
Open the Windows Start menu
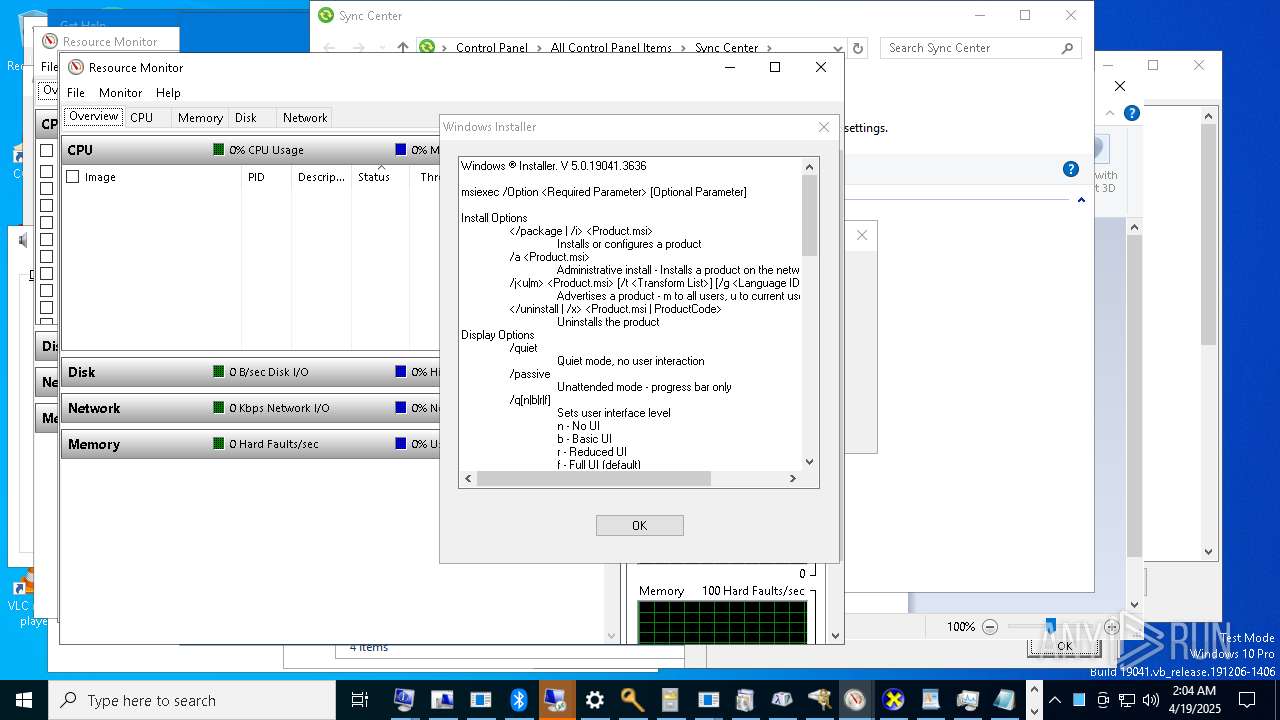click(23, 700)
